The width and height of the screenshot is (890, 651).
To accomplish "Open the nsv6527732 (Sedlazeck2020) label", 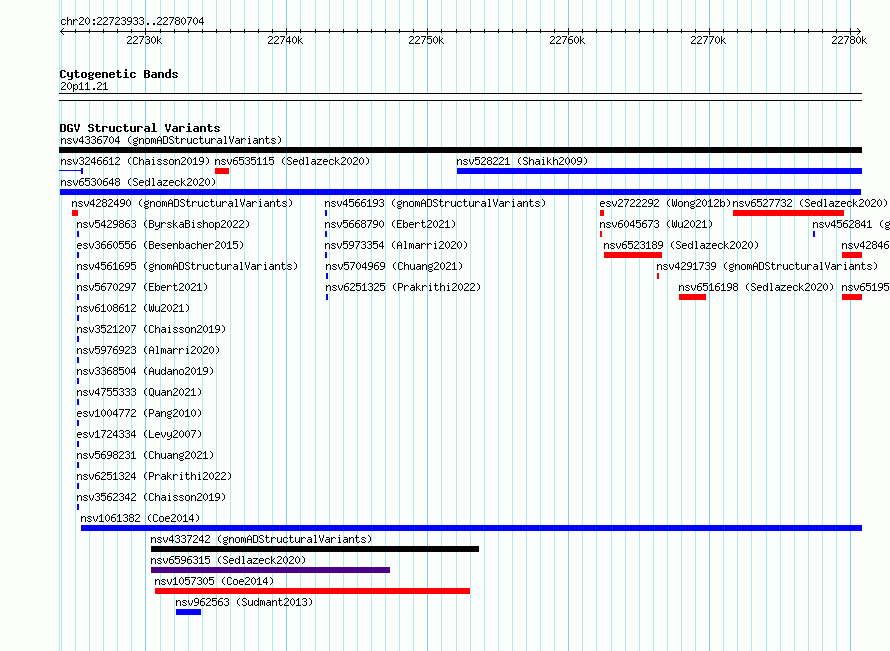I will (810, 203).
